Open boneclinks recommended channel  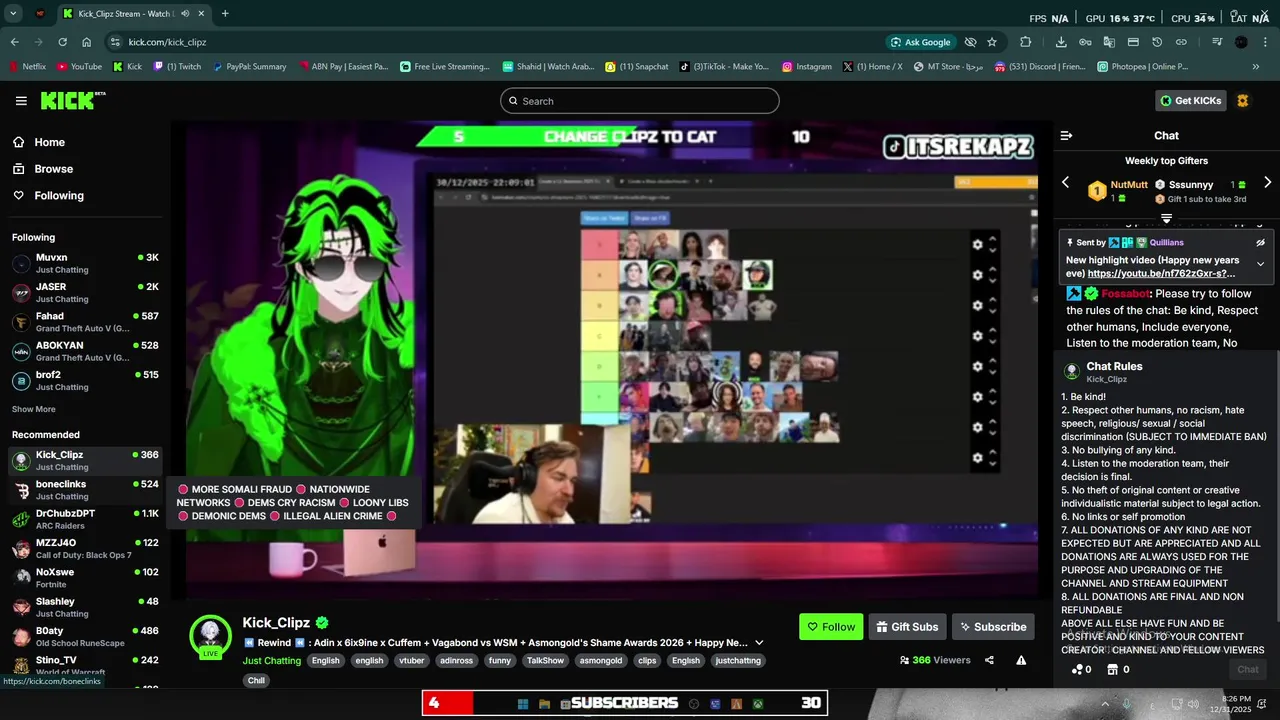coord(85,490)
